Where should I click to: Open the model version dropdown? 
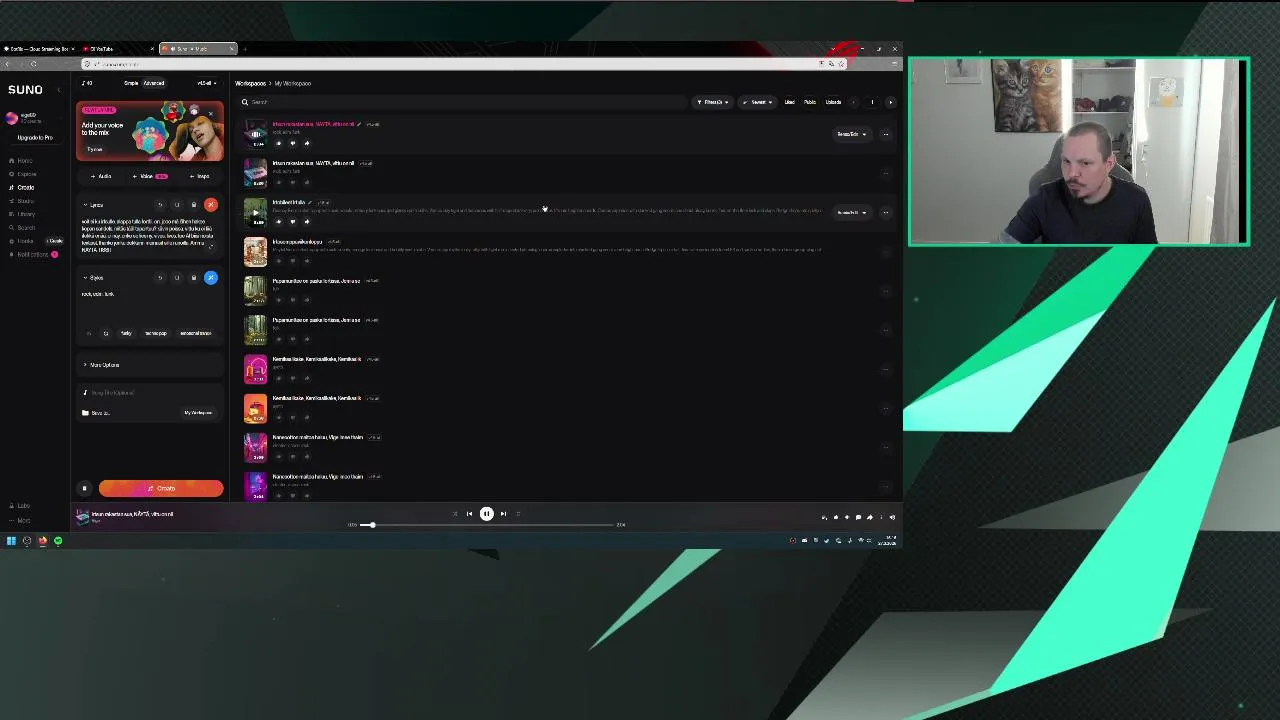(206, 83)
